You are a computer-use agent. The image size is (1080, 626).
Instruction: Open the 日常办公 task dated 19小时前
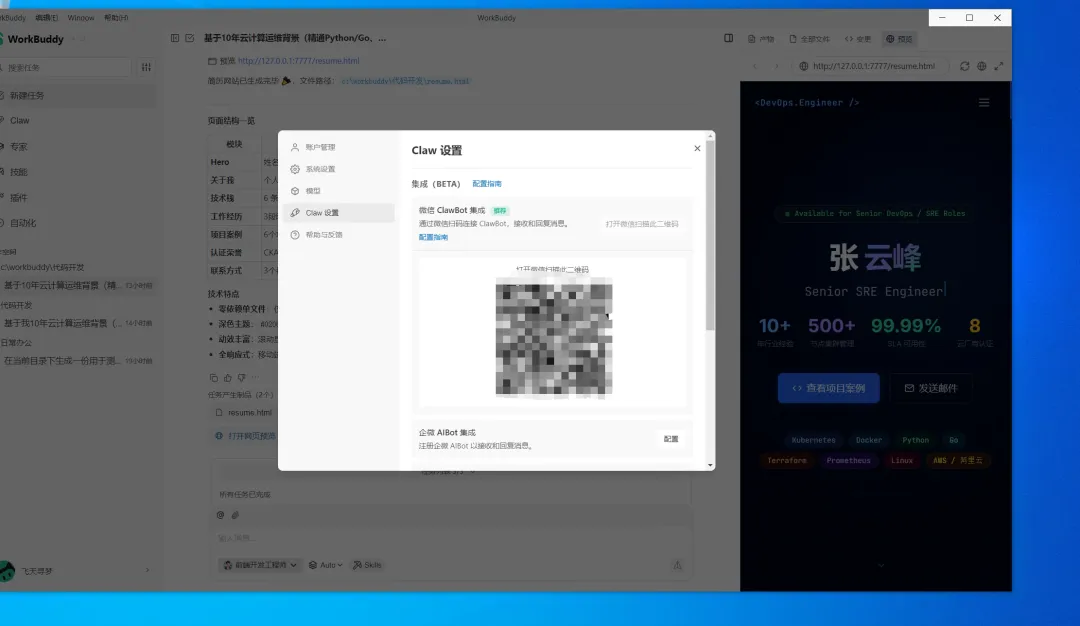[x=77, y=361]
